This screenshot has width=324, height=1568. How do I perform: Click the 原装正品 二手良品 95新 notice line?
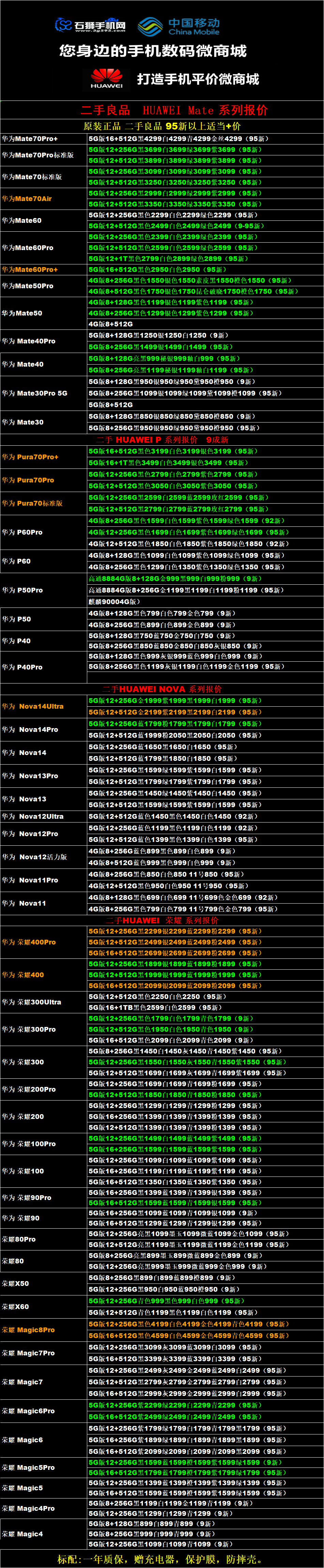[162, 126]
